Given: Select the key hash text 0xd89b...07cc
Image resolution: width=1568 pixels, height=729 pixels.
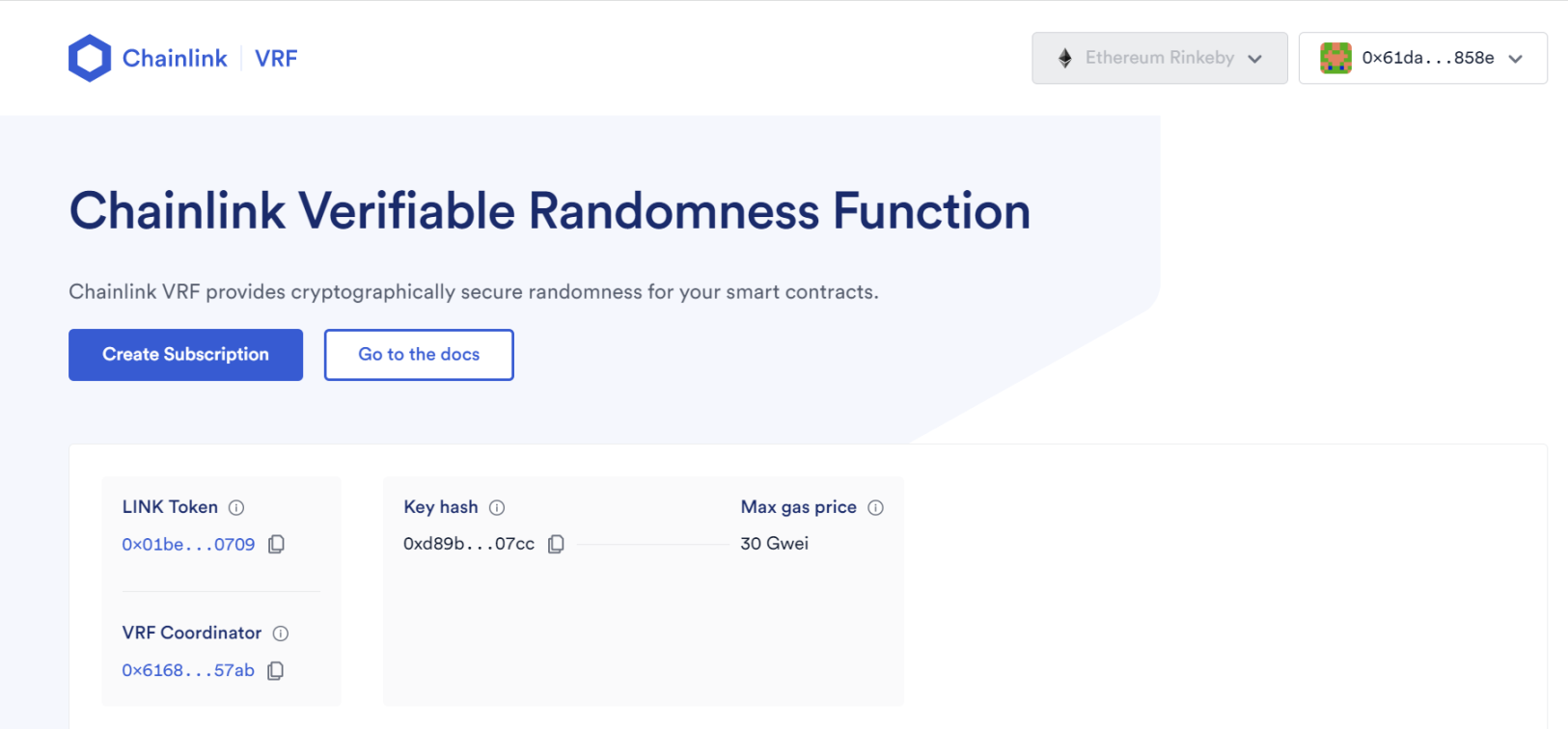Looking at the screenshot, I should point(469,544).
